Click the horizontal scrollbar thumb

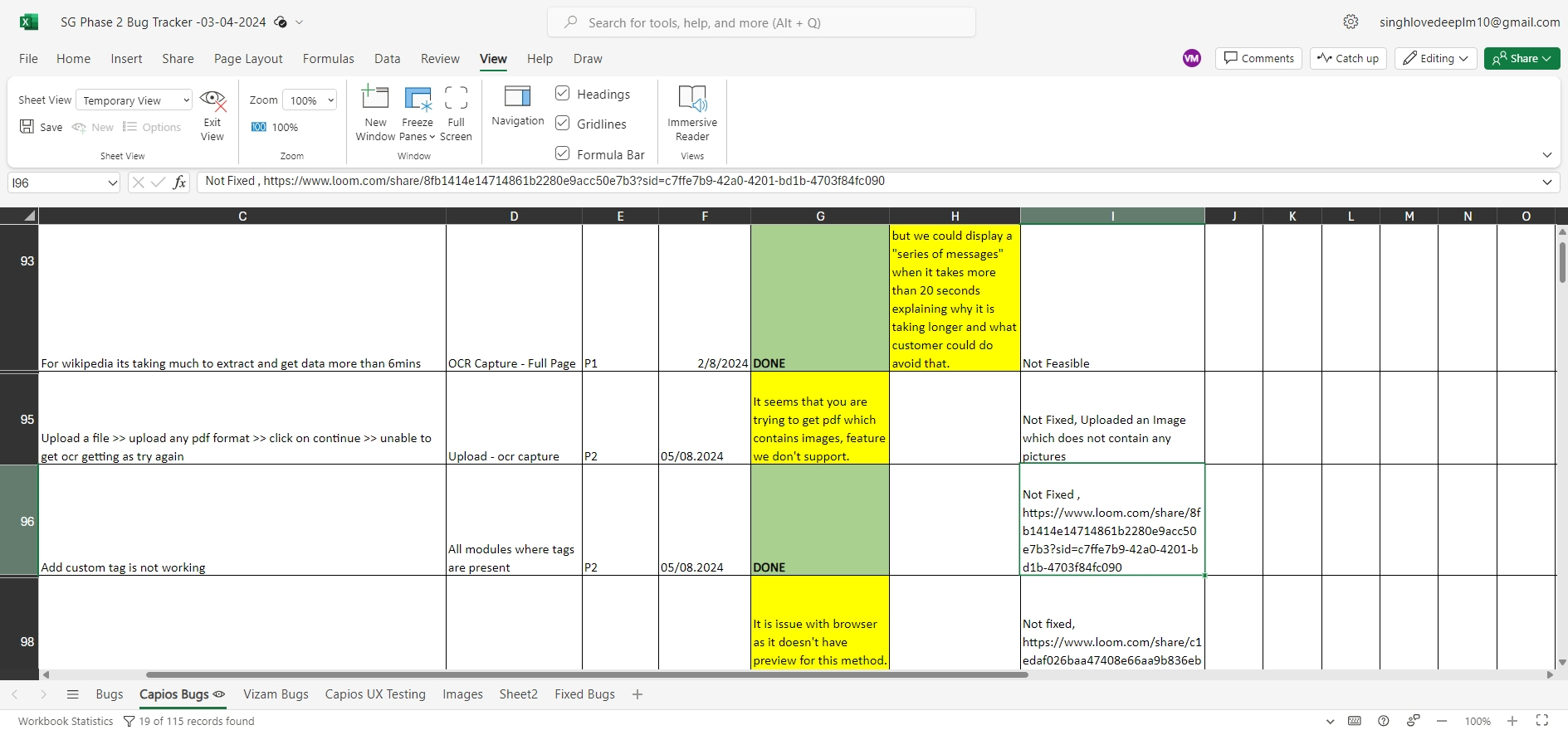click(587, 674)
